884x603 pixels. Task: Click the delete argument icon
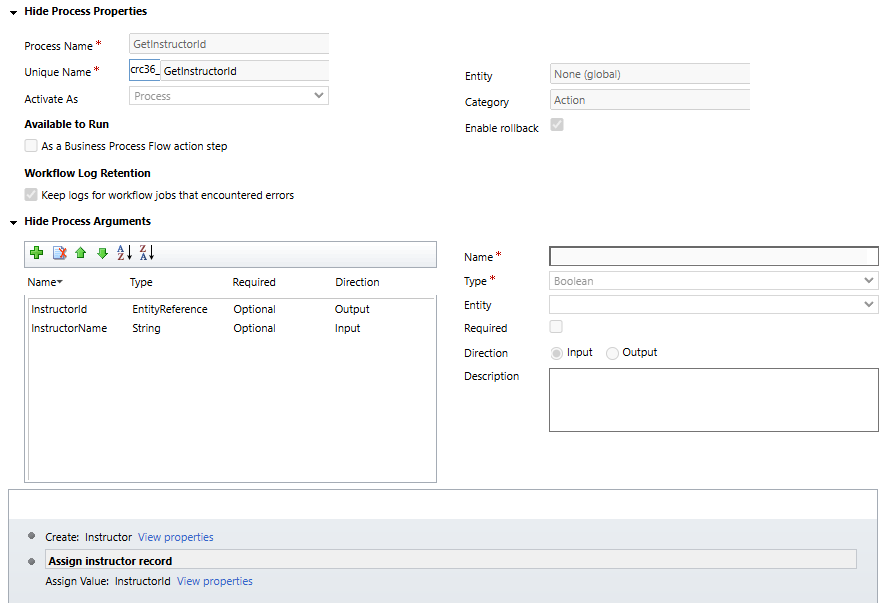click(59, 254)
